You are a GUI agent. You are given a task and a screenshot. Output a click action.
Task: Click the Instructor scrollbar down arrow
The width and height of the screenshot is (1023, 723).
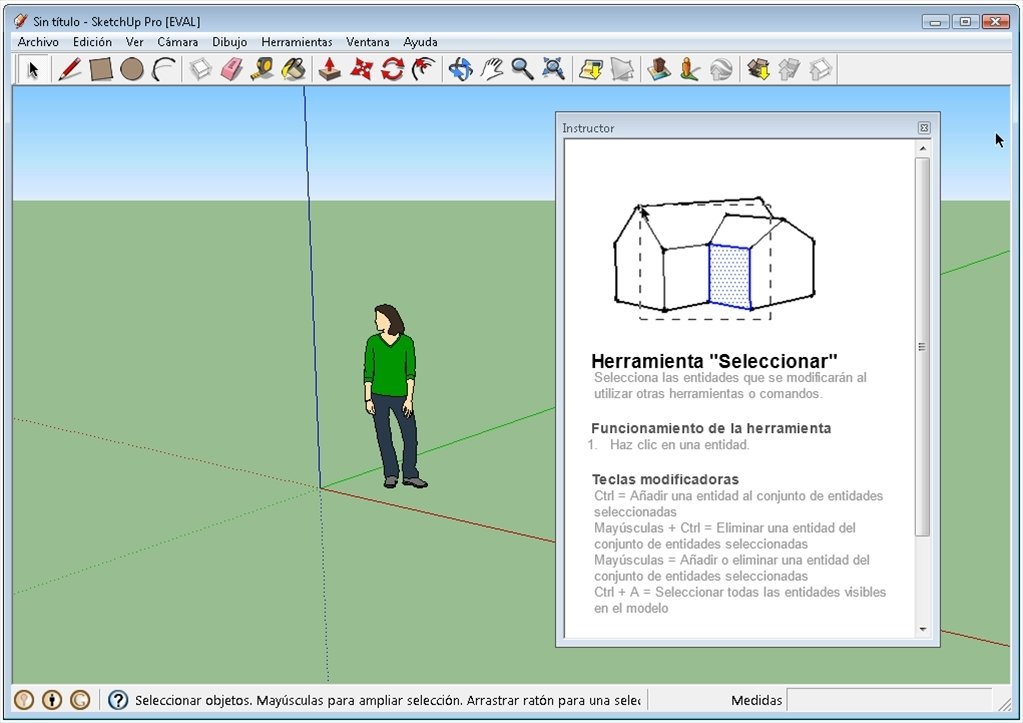coord(923,629)
